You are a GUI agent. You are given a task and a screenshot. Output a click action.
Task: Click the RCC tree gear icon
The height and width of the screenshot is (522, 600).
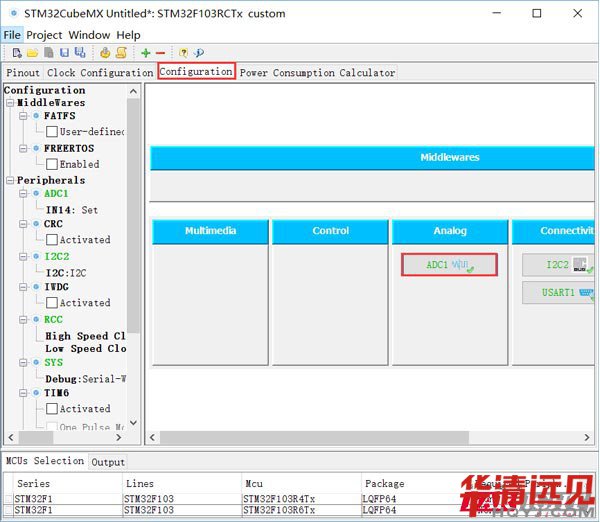click(36, 319)
